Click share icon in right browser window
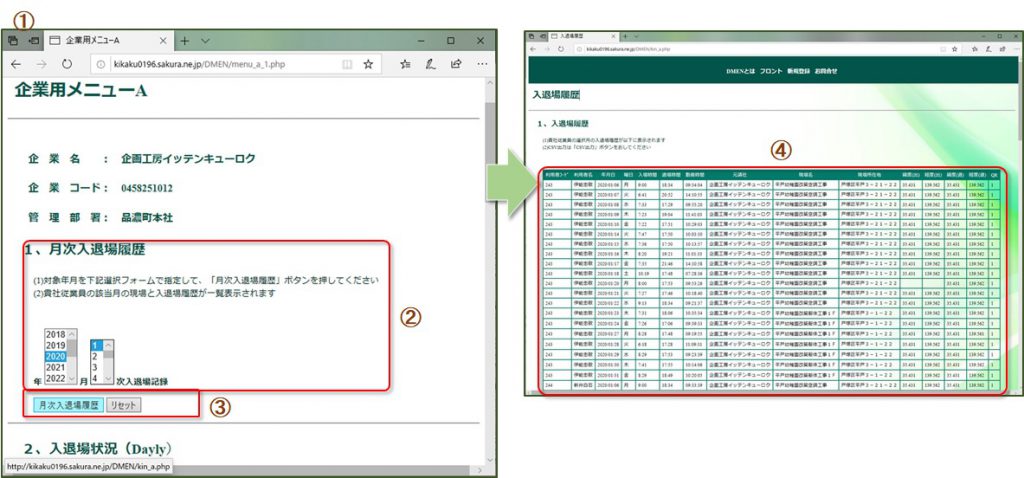The width and height of the screenshot is (1024, 478). pos(1000,49)
